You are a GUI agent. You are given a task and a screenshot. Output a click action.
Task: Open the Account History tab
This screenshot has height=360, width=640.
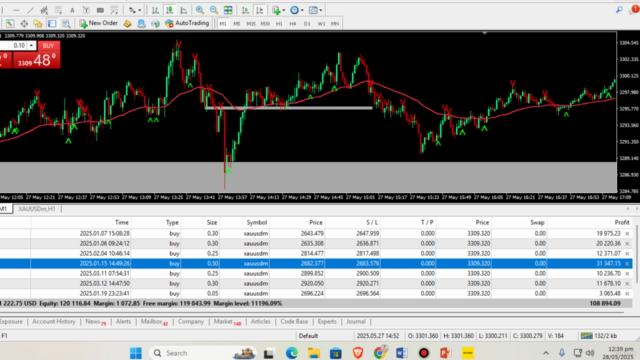click(54, 322)
